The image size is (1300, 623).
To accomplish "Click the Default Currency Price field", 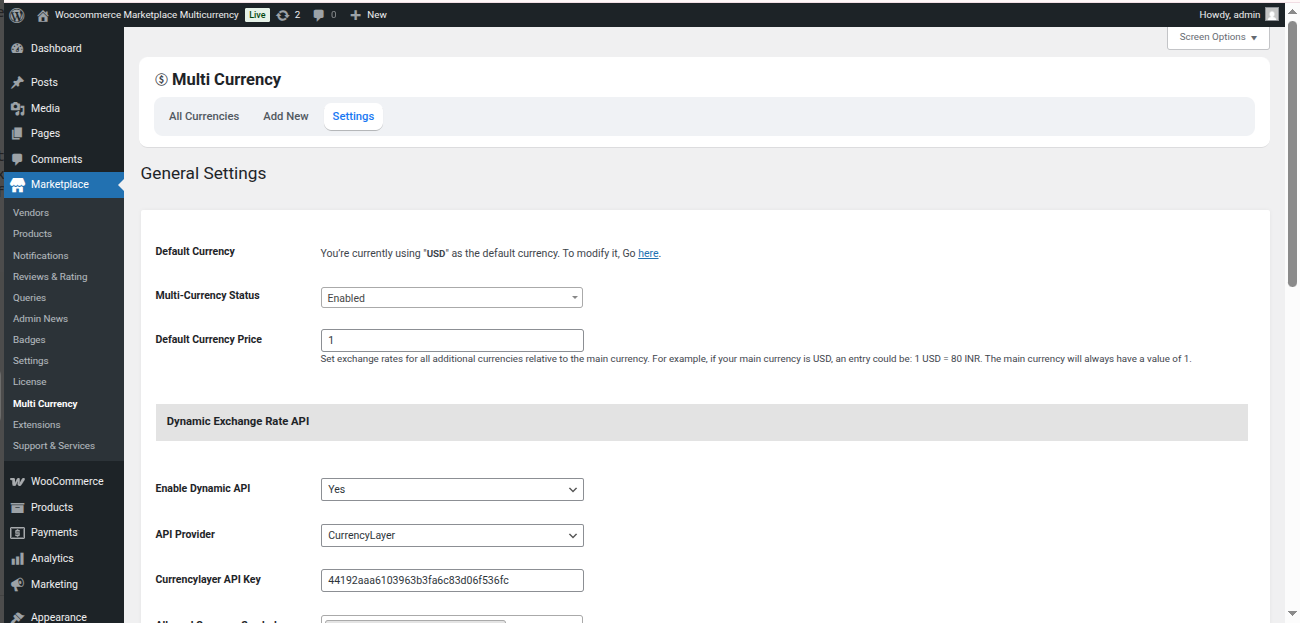I will (451, 340).
